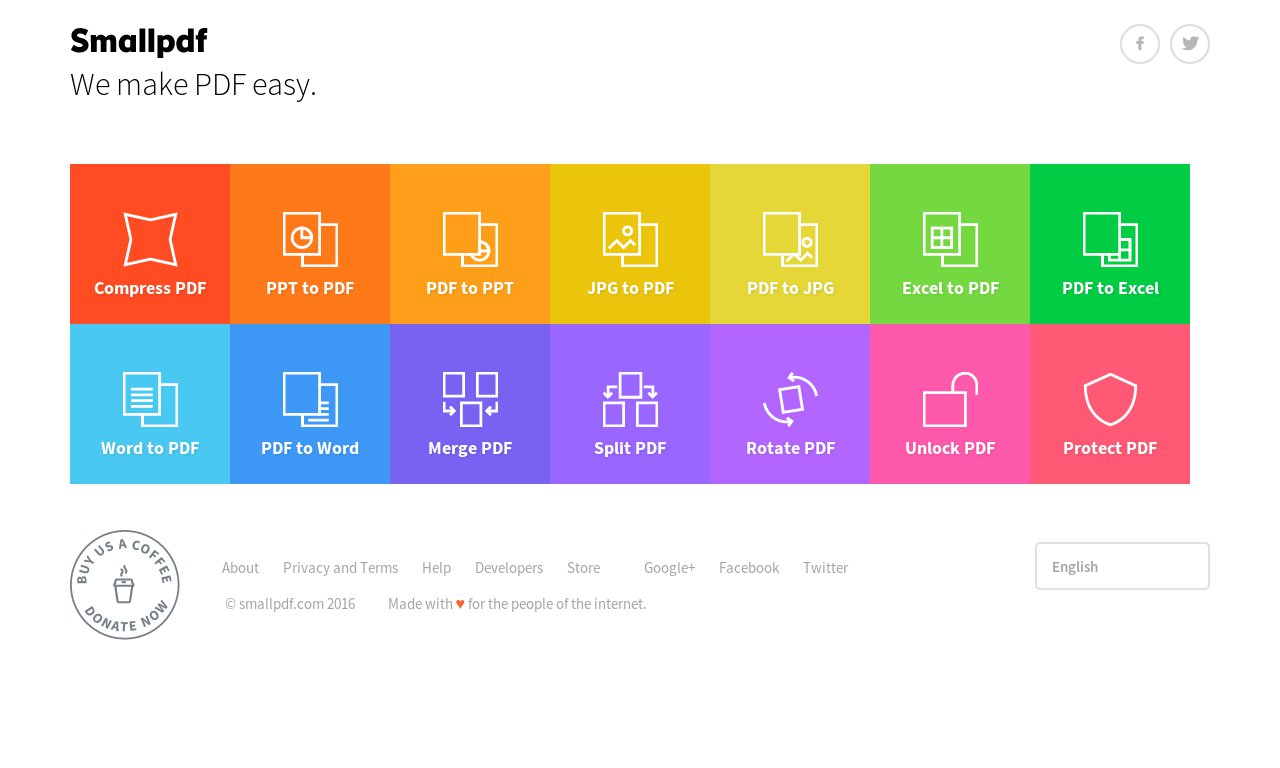Visit the Store footer link
This screenshot has height=768, width=1280.
click(x=584, y=568)
